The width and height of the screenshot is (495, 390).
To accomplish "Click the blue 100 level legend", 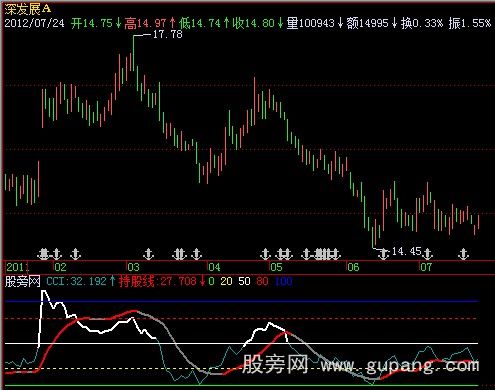I will point(284,281).
